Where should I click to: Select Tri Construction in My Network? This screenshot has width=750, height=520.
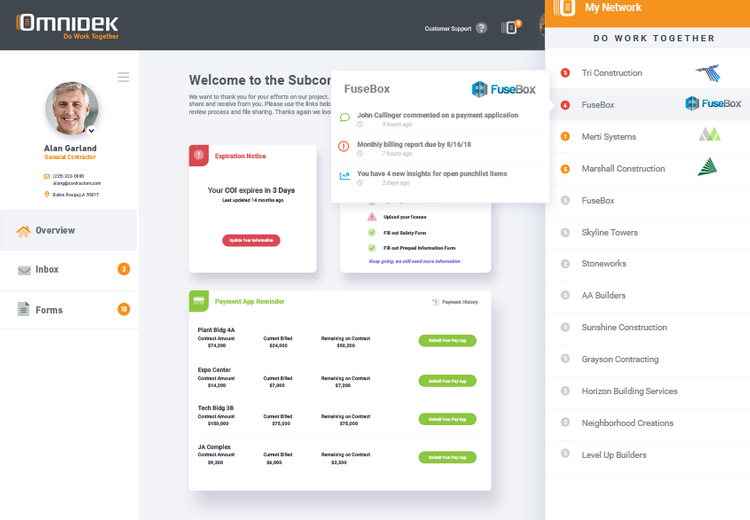pos(648,73)
